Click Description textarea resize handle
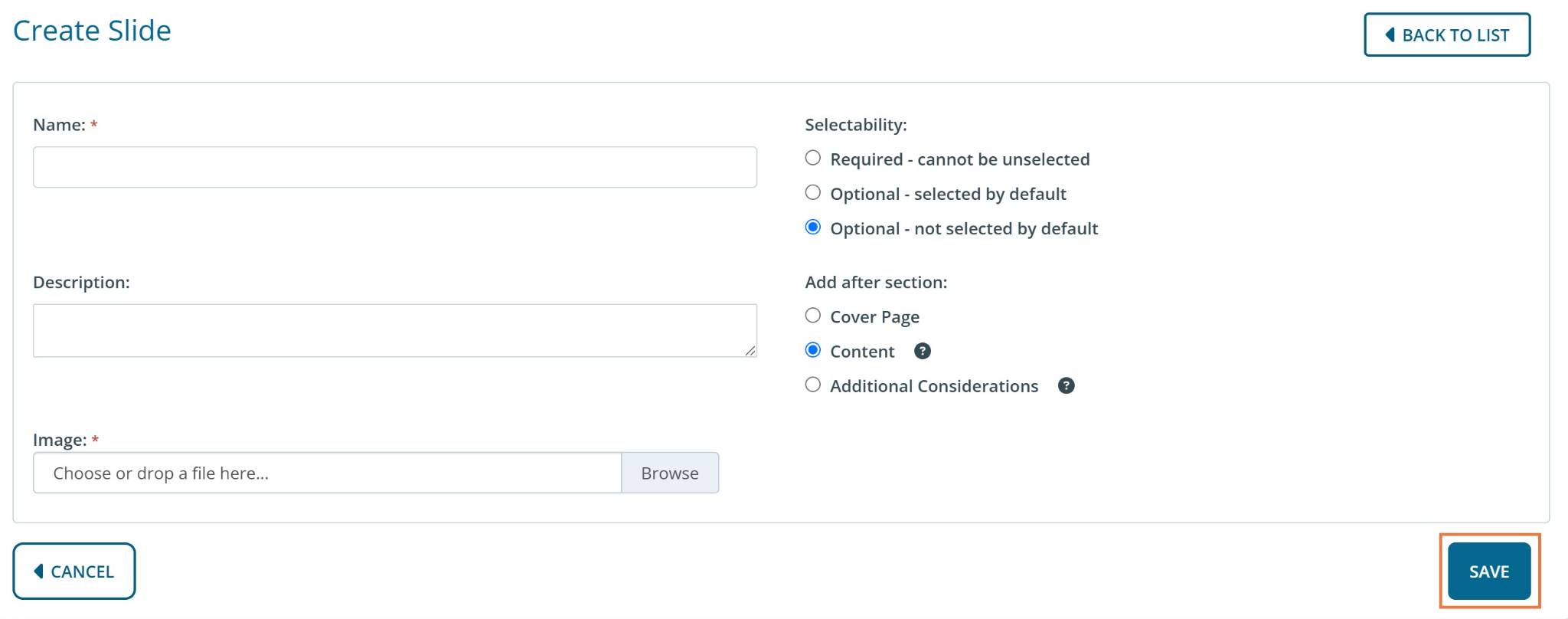The height and width of the screenshot is (619, 1568). click(x=750, y=351)
